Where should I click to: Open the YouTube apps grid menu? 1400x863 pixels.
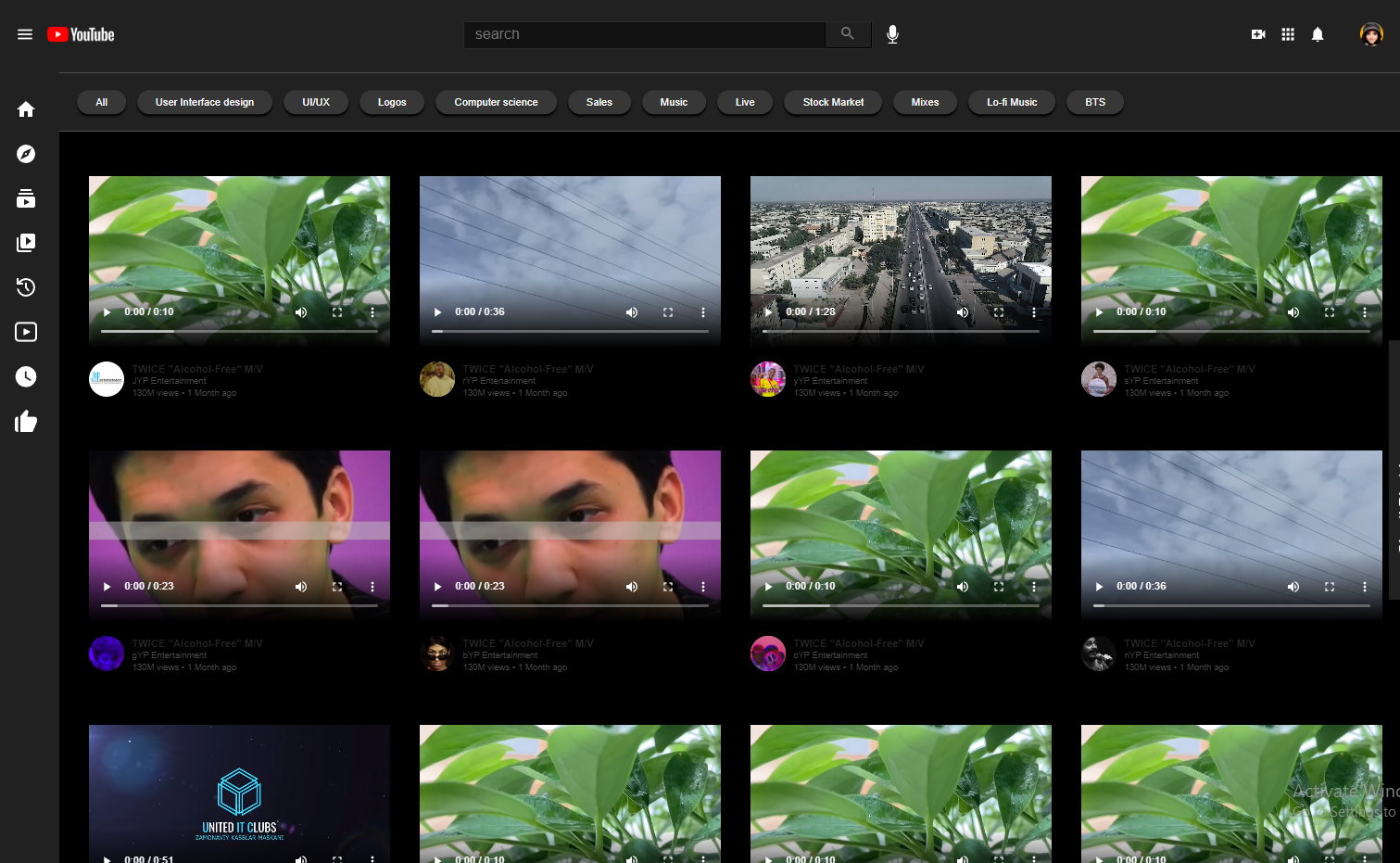[x=1287, y=34]
